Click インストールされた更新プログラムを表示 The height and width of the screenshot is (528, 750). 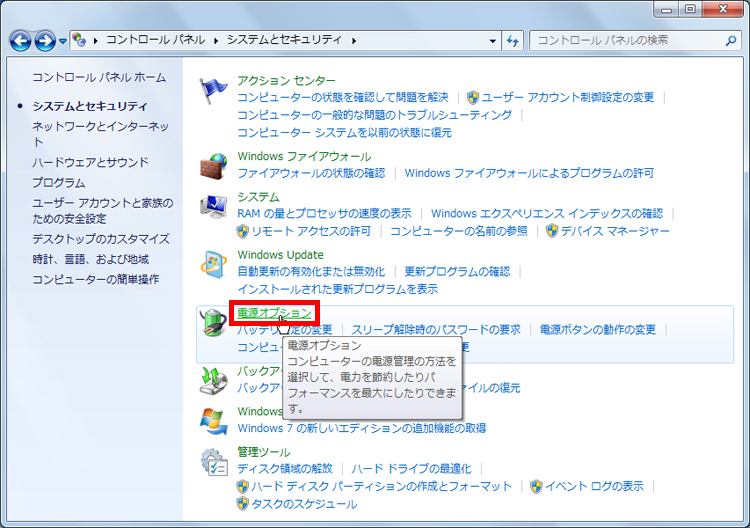coord(337,289)
